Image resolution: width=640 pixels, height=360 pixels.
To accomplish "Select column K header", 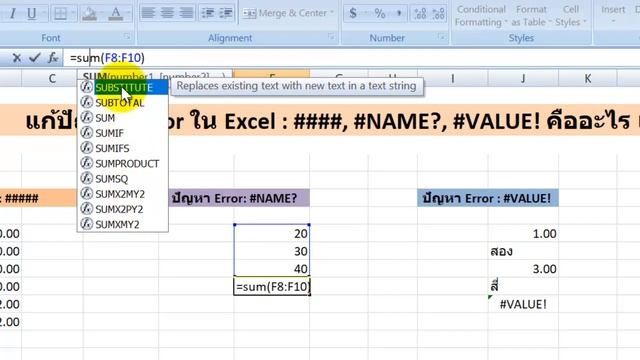I will (588, 78).
